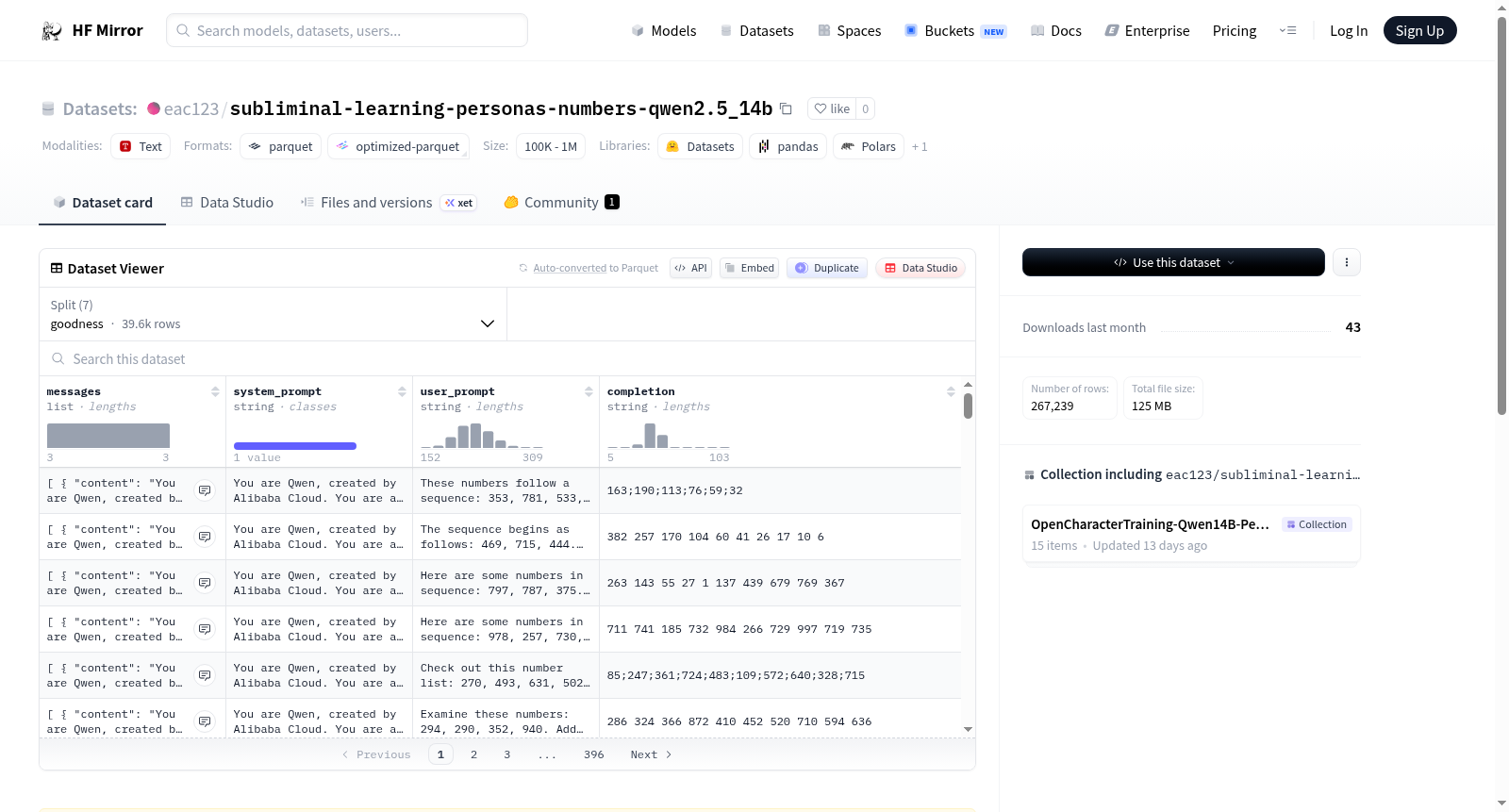Go to the Next page of rows
The image size is (1509, 812).
651,754
